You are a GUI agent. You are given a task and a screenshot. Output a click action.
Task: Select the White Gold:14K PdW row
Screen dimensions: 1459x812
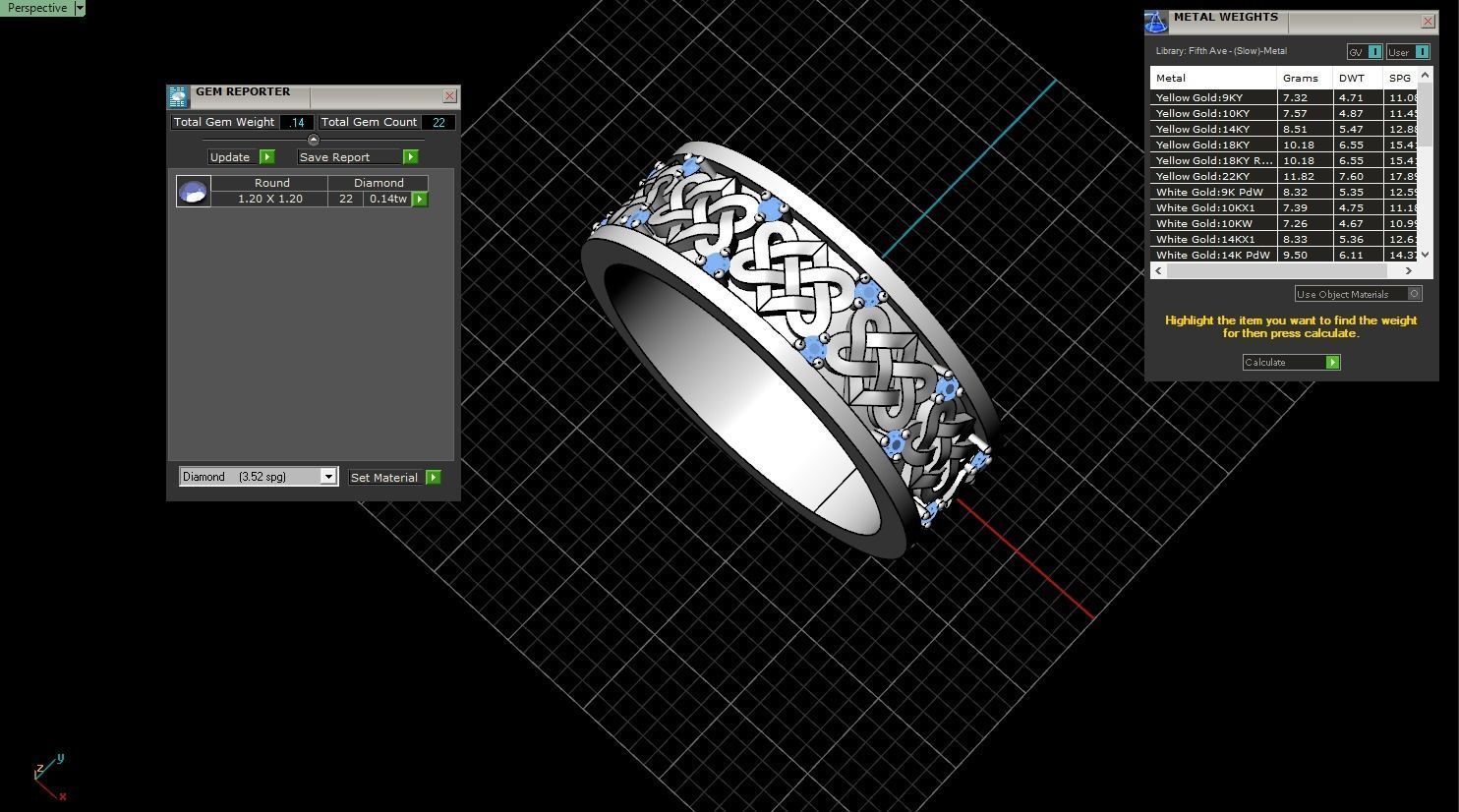(x=1284, y=255)
